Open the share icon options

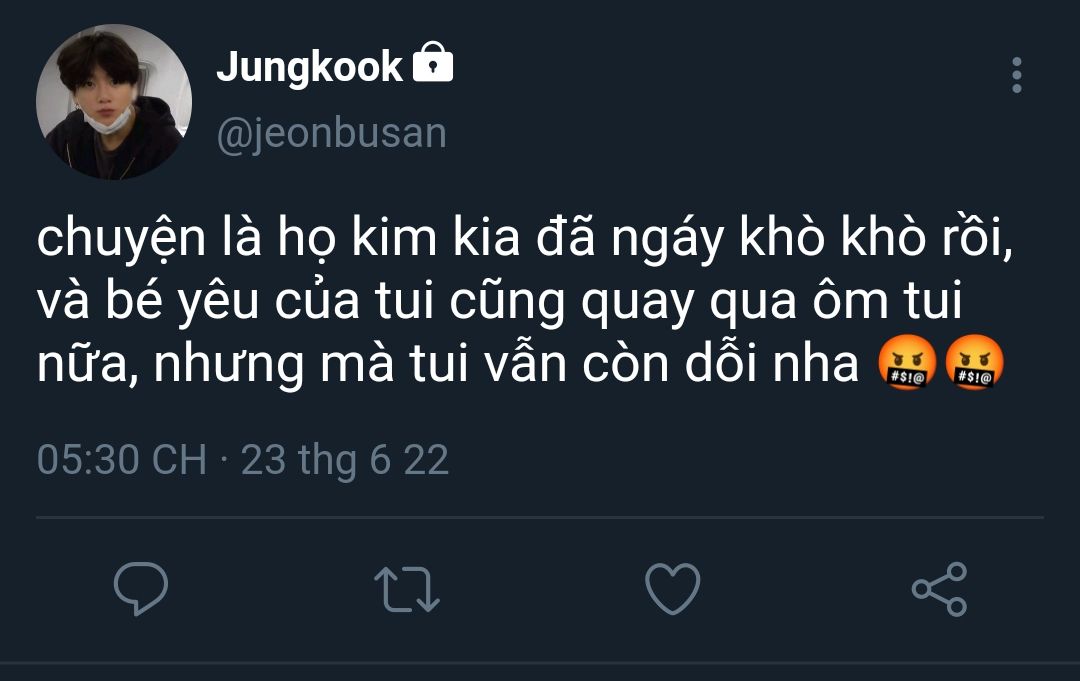coord(939,588)
